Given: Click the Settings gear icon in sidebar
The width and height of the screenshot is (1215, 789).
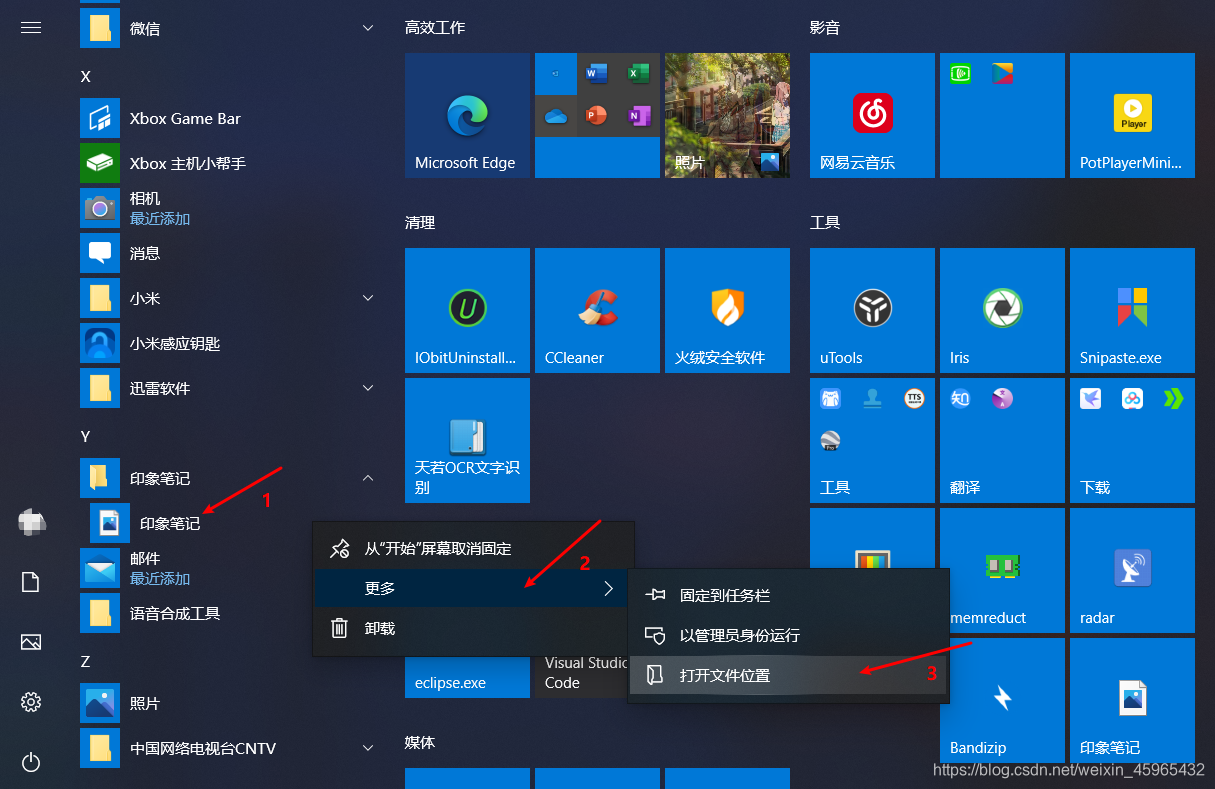Looking at the screenshot, I should point(31,702).
